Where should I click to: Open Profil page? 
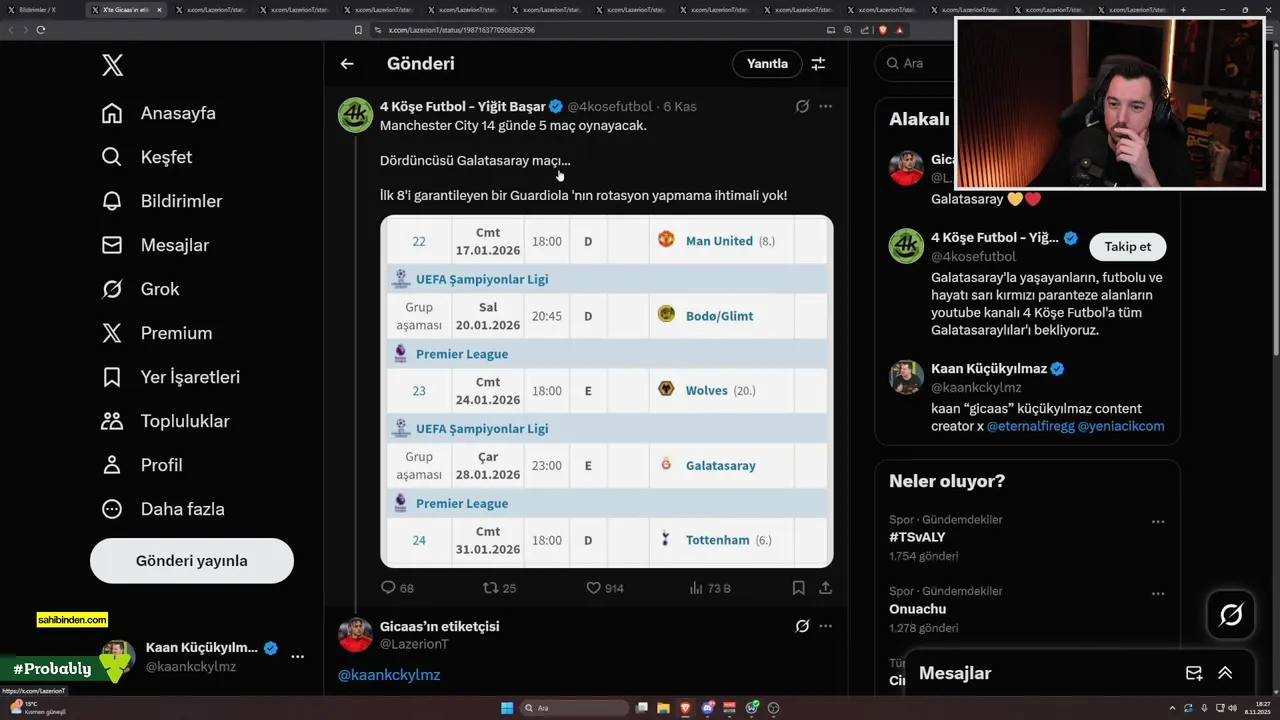coord(142,465)
